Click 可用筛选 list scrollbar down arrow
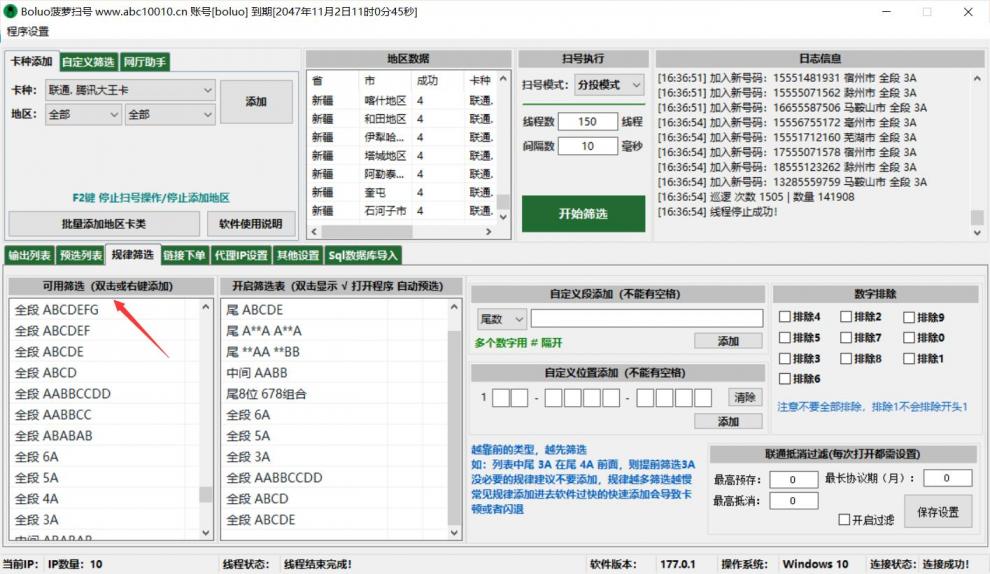The height and width of the screenshot is (574, 990). point(206,533)
